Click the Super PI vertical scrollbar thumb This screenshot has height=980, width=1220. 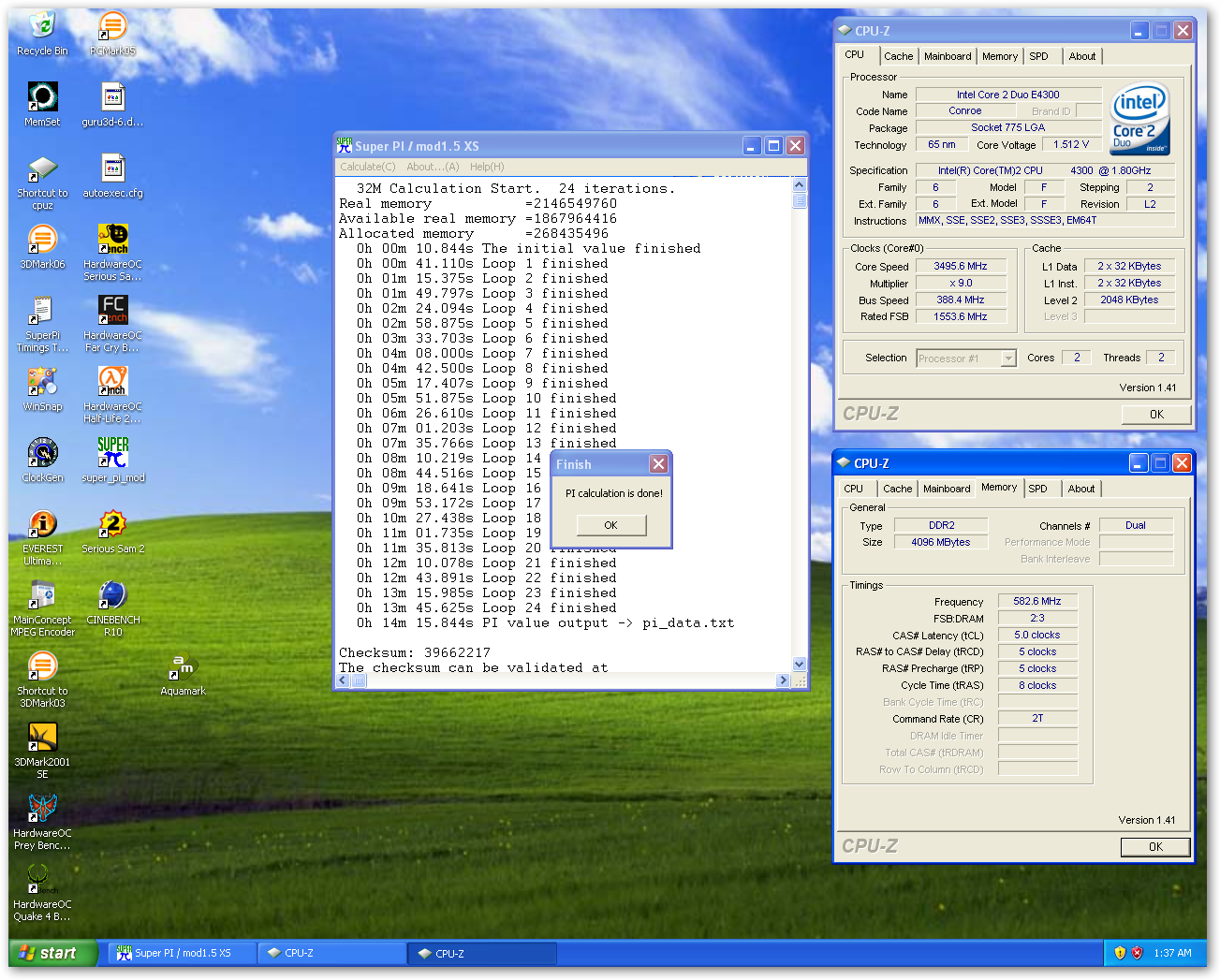[800, 201]
